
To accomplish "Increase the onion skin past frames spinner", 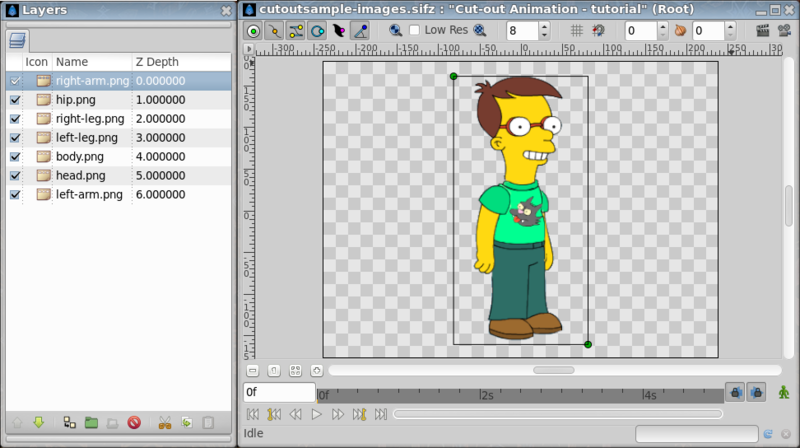I will pos(663,27).
